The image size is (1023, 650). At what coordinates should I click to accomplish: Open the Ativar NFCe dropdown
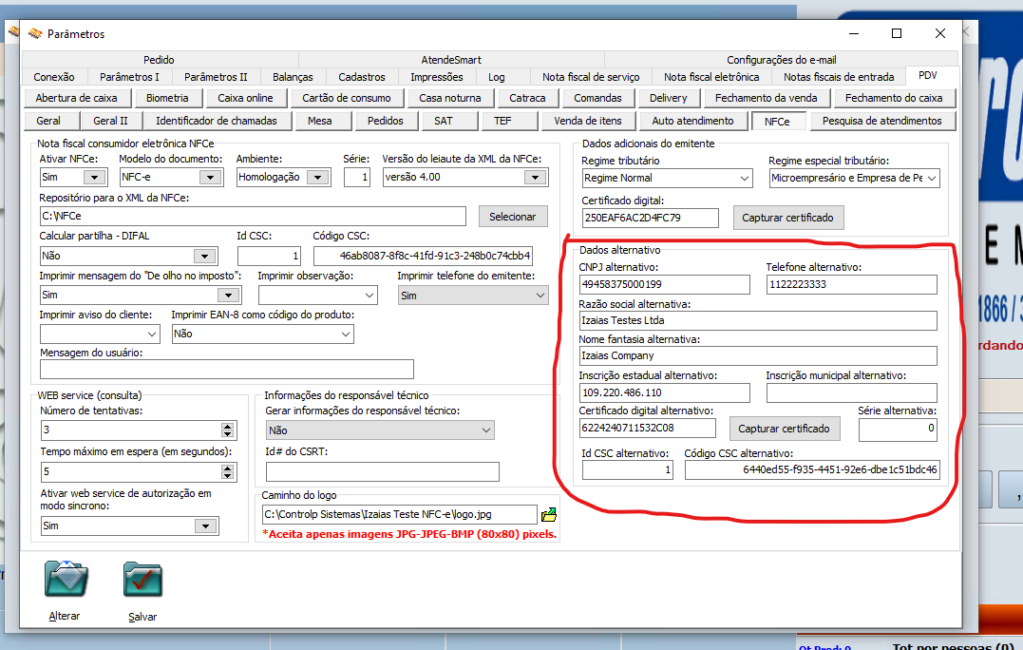click(x=95, y=178)
